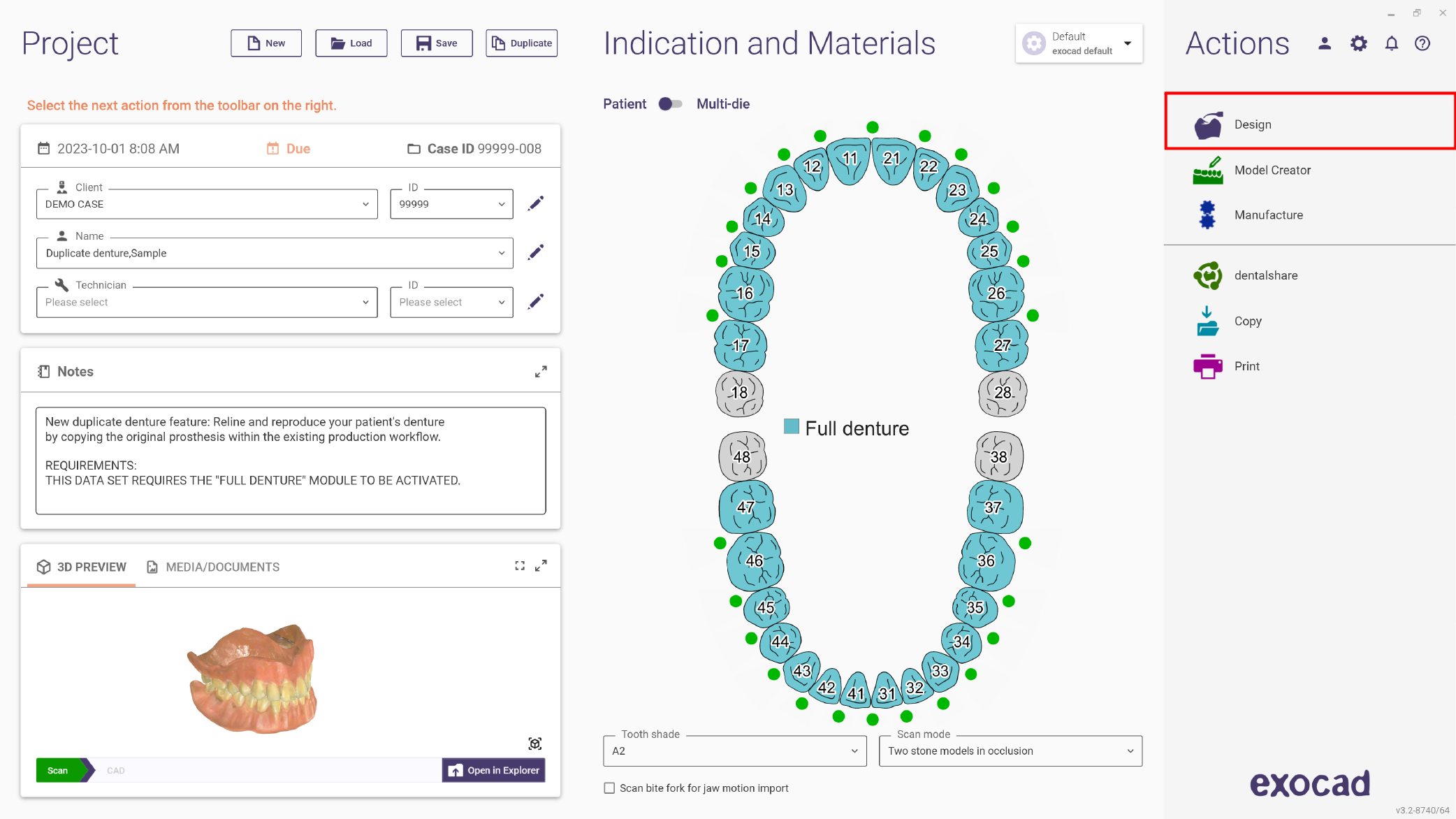Click the Full denture color swatch
This screenshot has height=819, width=1456.
(792, 426)
